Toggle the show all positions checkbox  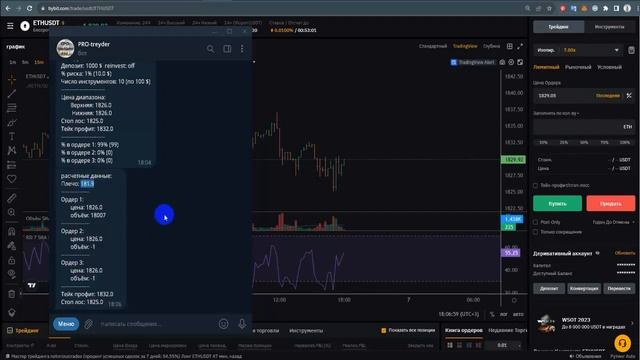pyautogui.click(x=383, y=330)
